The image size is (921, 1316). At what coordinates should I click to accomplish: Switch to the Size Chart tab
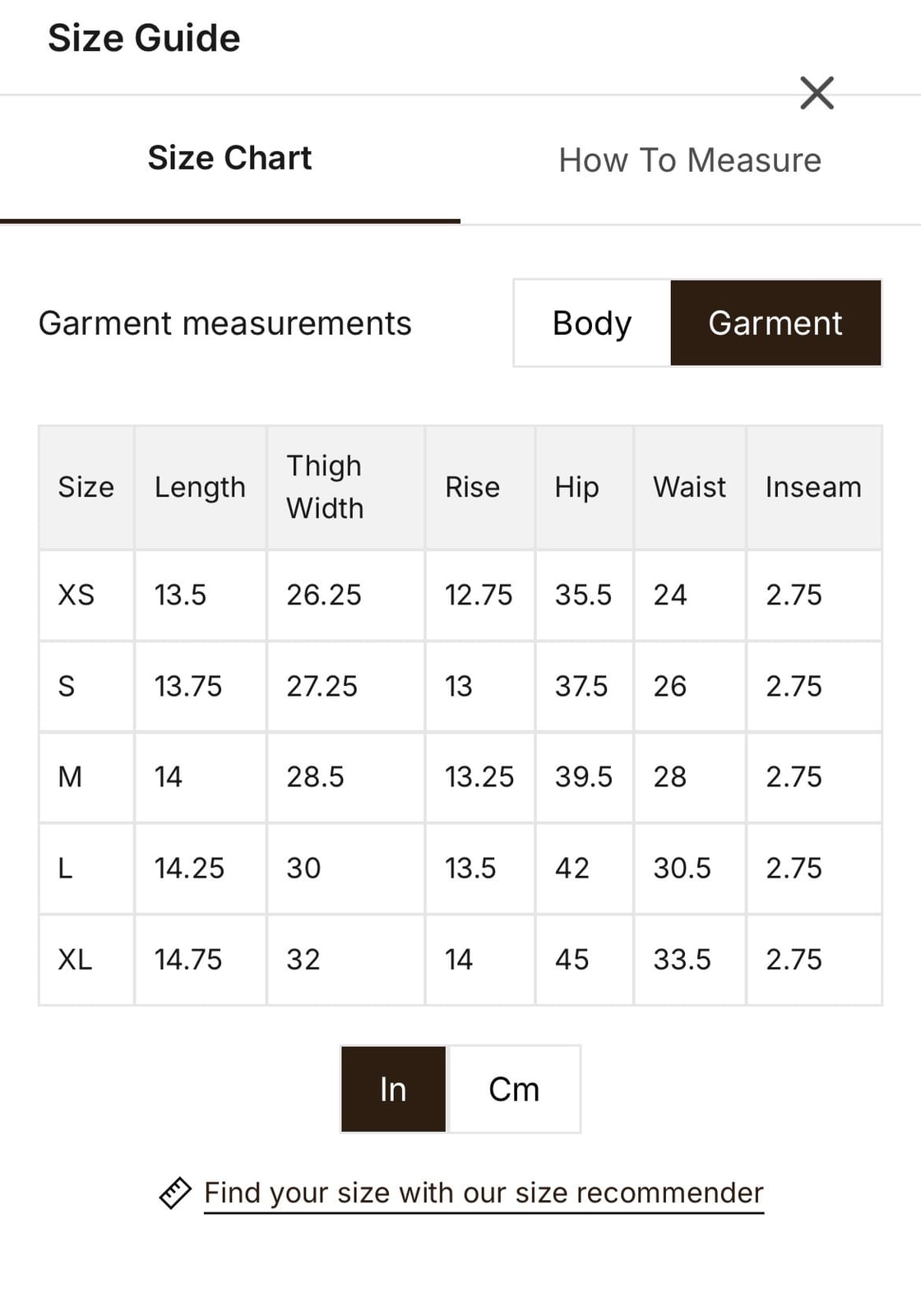click(229, 158)
